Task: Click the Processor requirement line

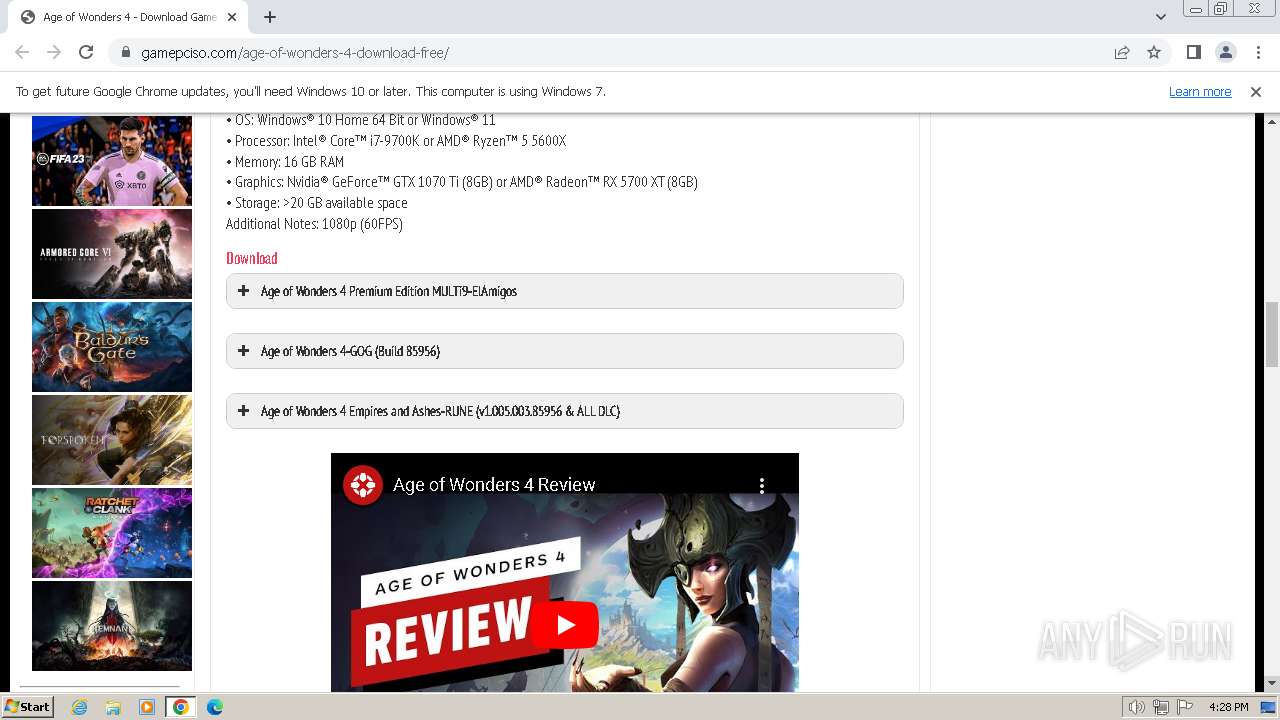Action: [396, 141]
